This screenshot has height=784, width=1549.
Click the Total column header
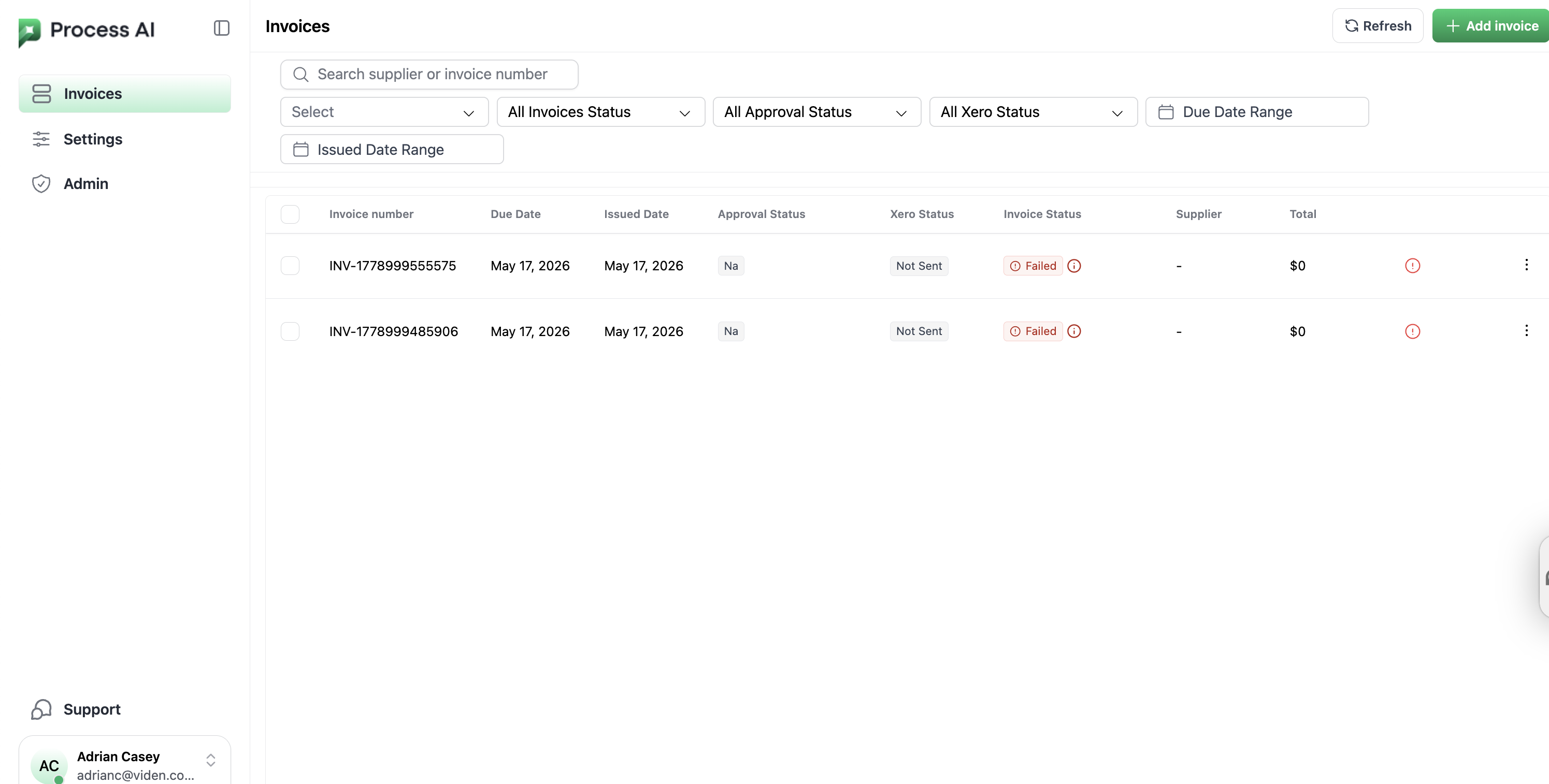[x=1303, y=214]
